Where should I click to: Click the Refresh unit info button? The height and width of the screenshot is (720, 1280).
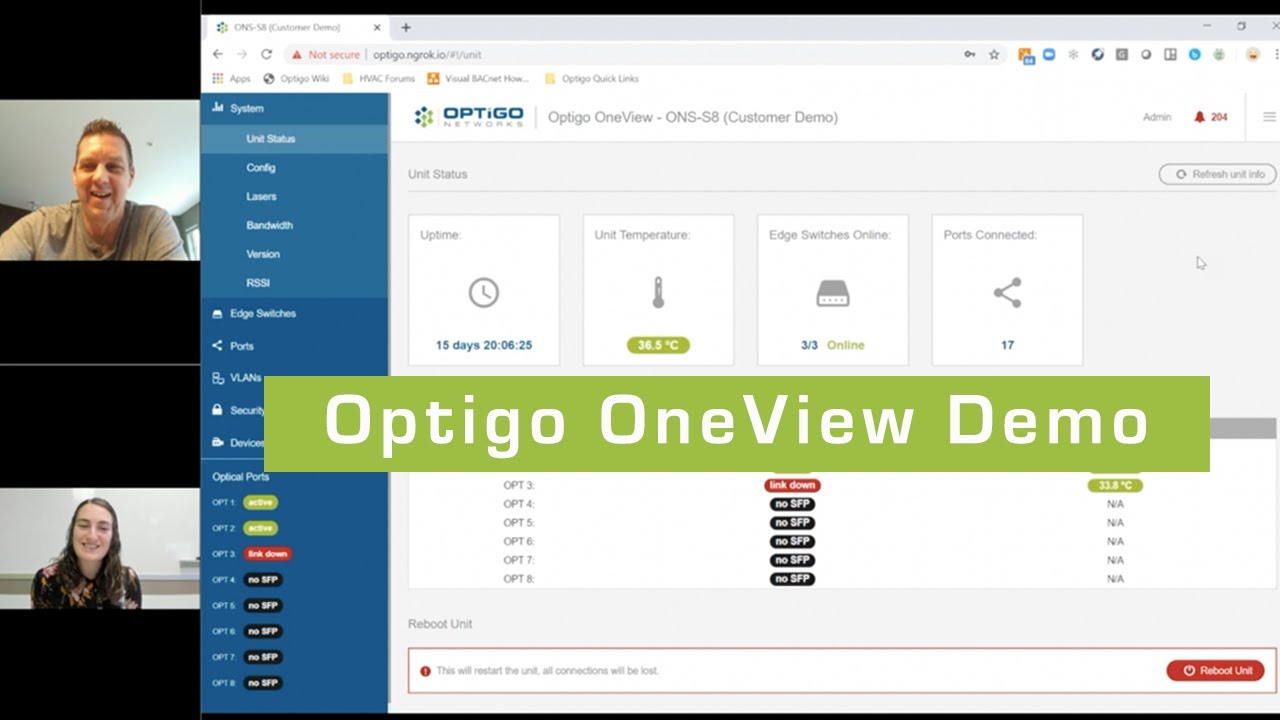click(1218, 174)
